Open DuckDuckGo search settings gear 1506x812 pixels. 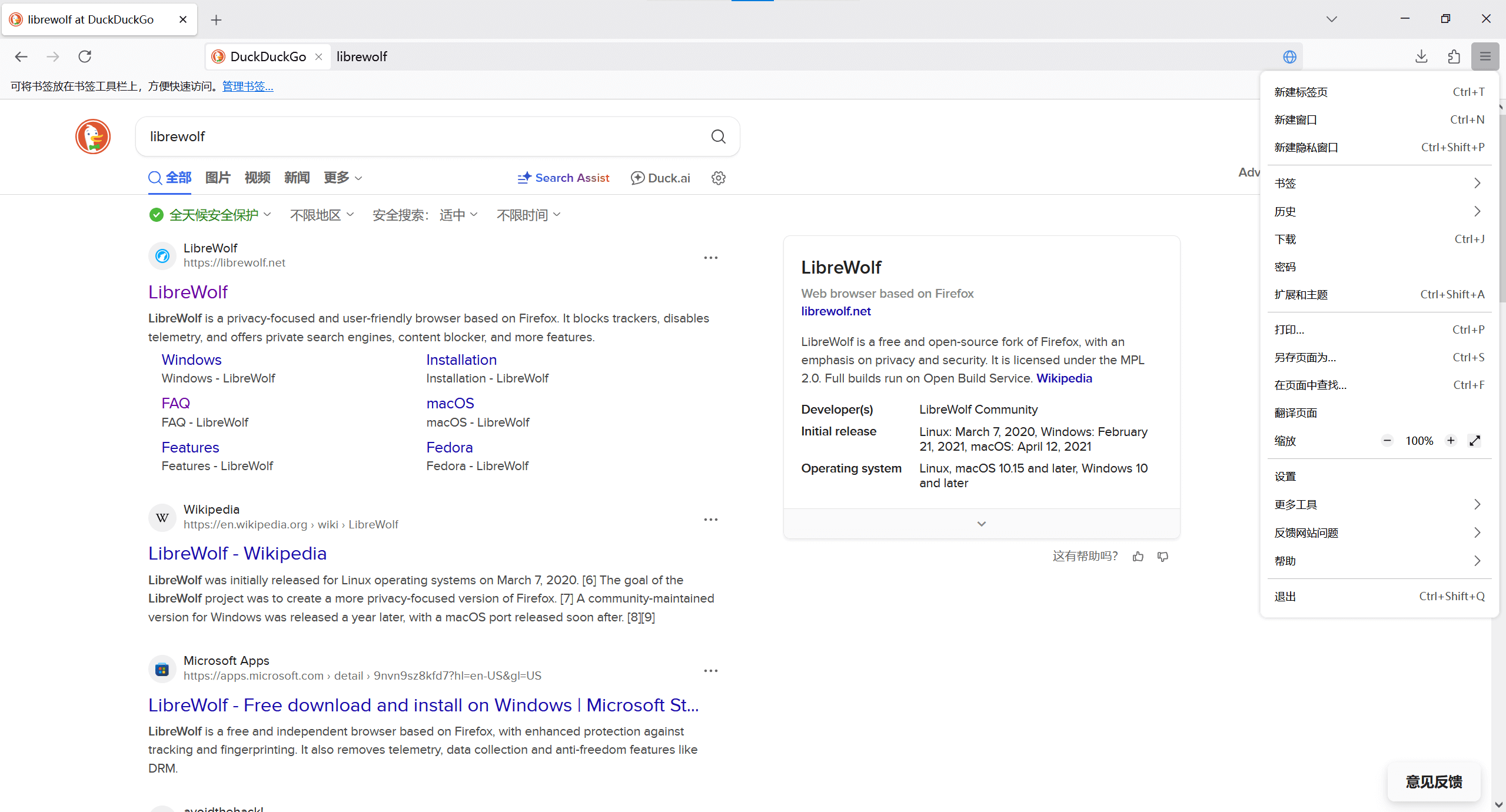718,178
